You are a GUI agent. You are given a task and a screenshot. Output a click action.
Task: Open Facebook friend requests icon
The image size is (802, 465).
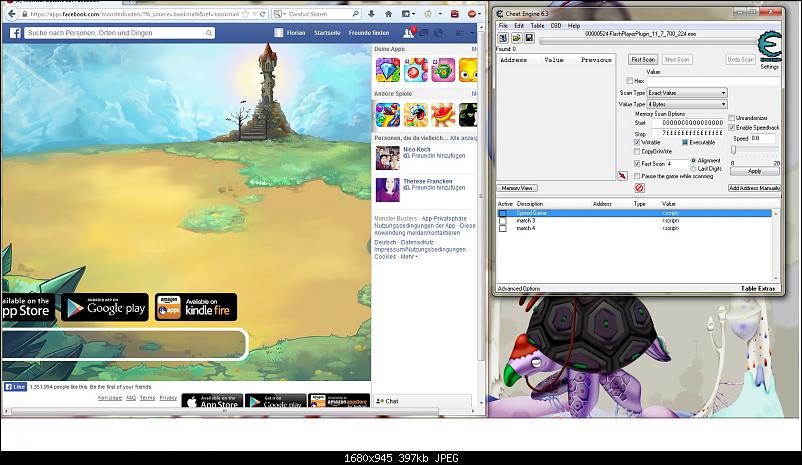point(409,33)
